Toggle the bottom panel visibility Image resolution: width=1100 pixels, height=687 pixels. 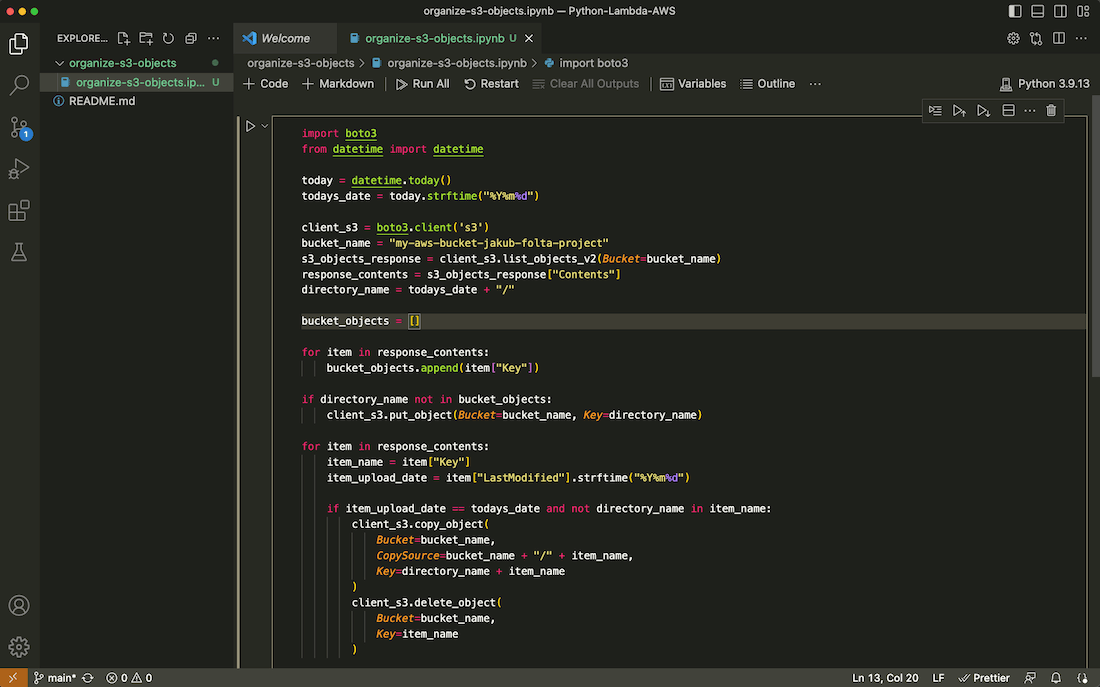(1038, 11)
